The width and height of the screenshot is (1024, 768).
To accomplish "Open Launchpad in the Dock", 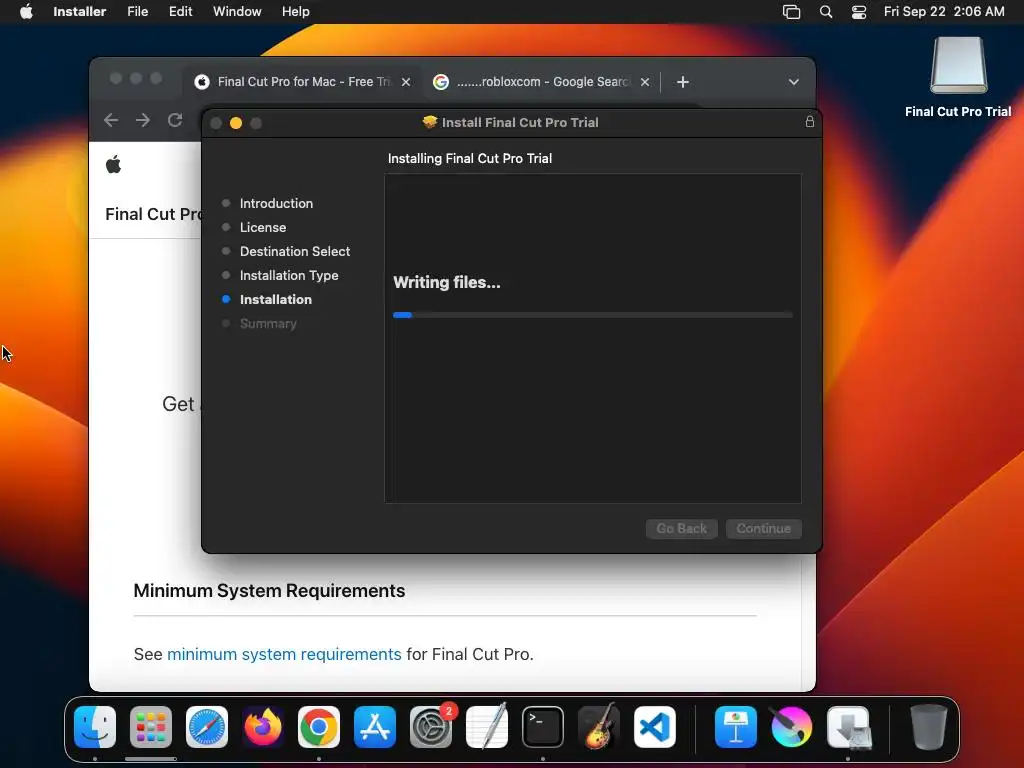I will pos(151,727).
